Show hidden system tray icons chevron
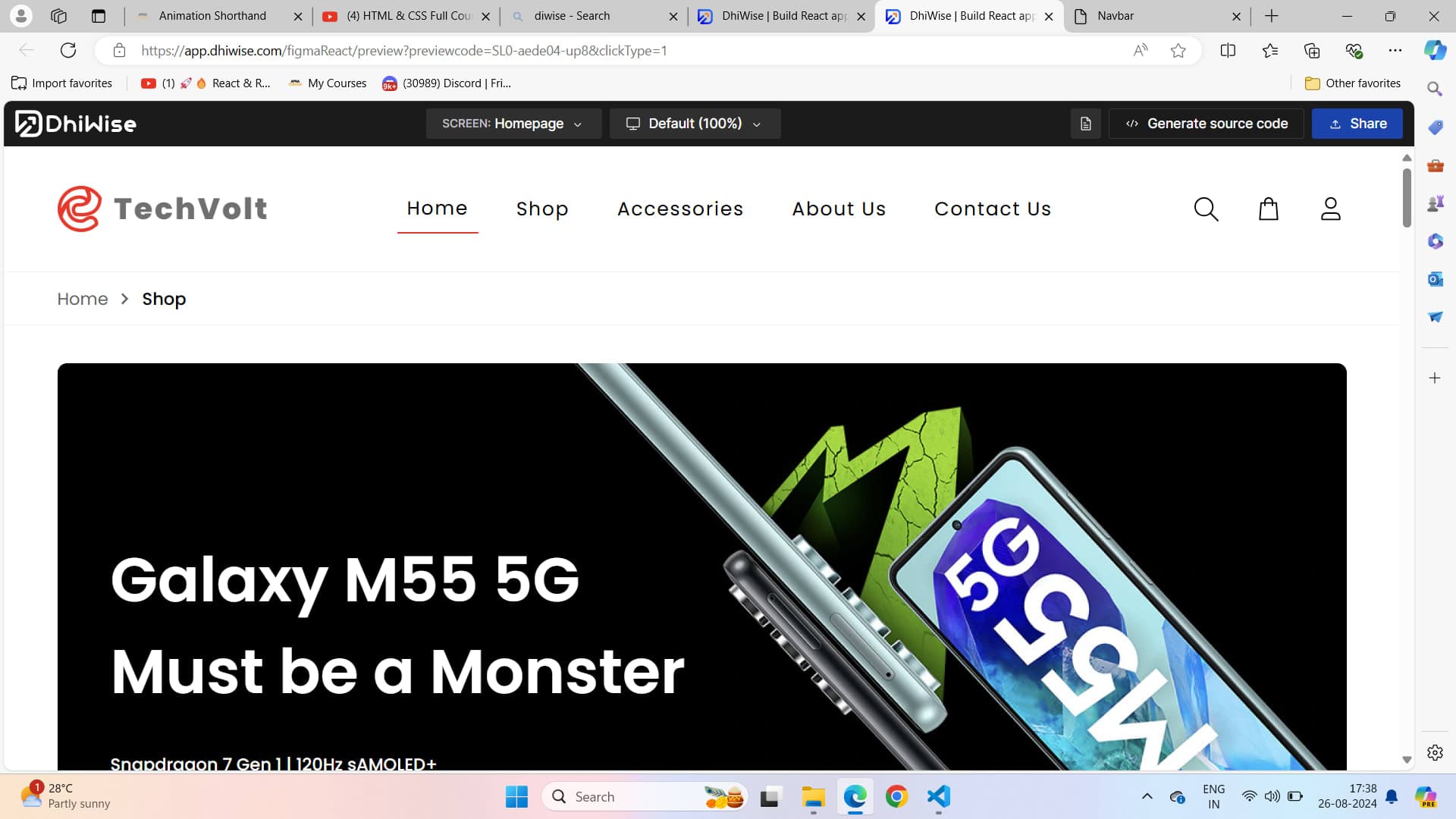The width and height of the screenshot is (1456, 819). tap(1147, 796)
